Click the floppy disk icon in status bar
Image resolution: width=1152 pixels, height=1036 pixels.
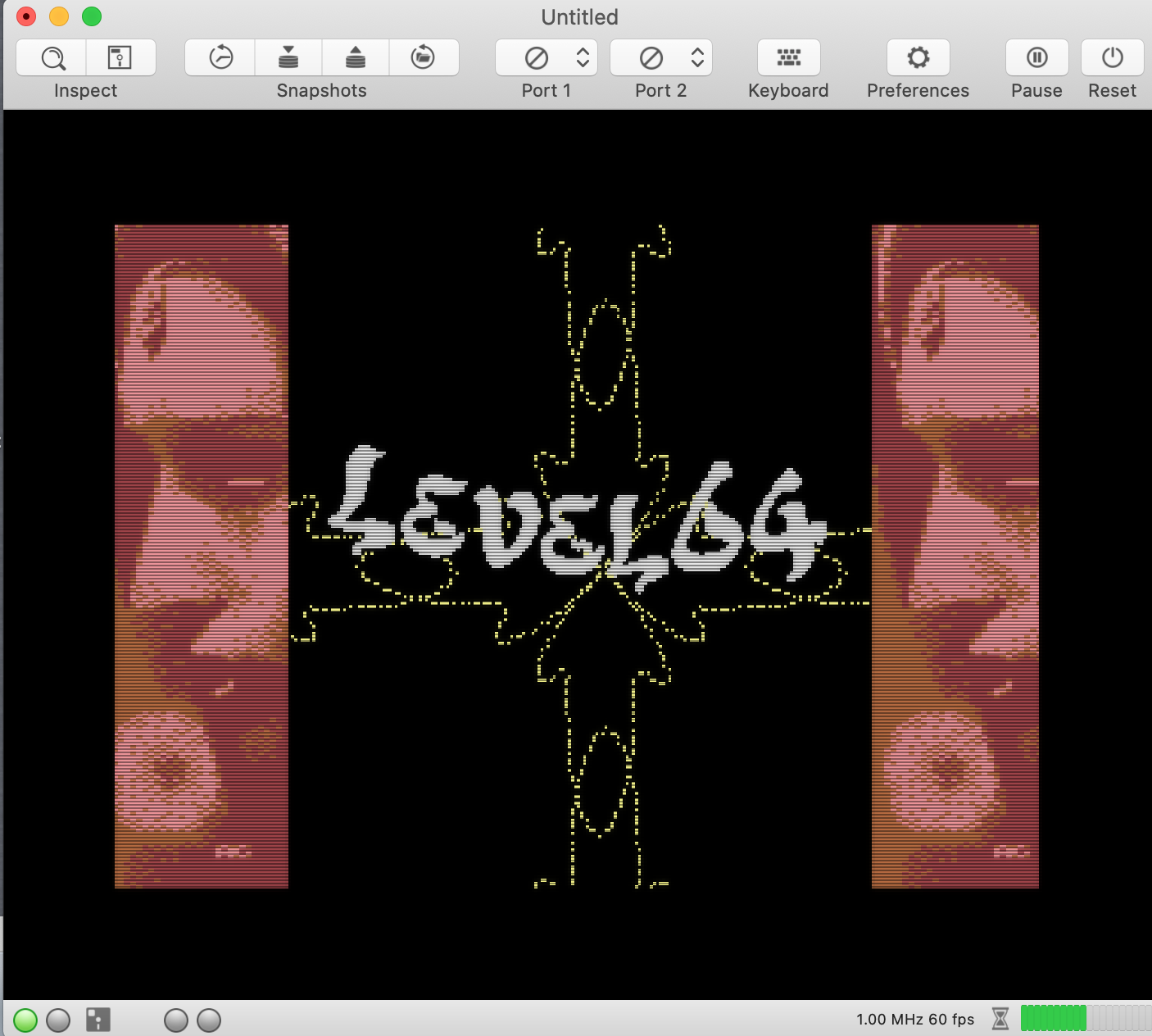[98, 1020]
